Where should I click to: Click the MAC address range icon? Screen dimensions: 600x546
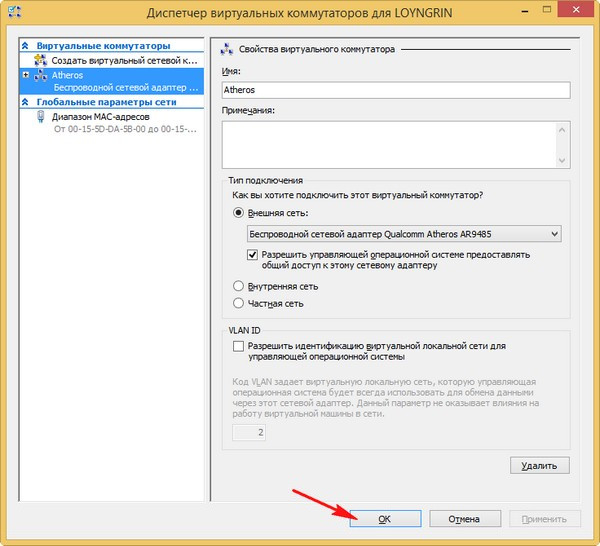click(41, 116)
